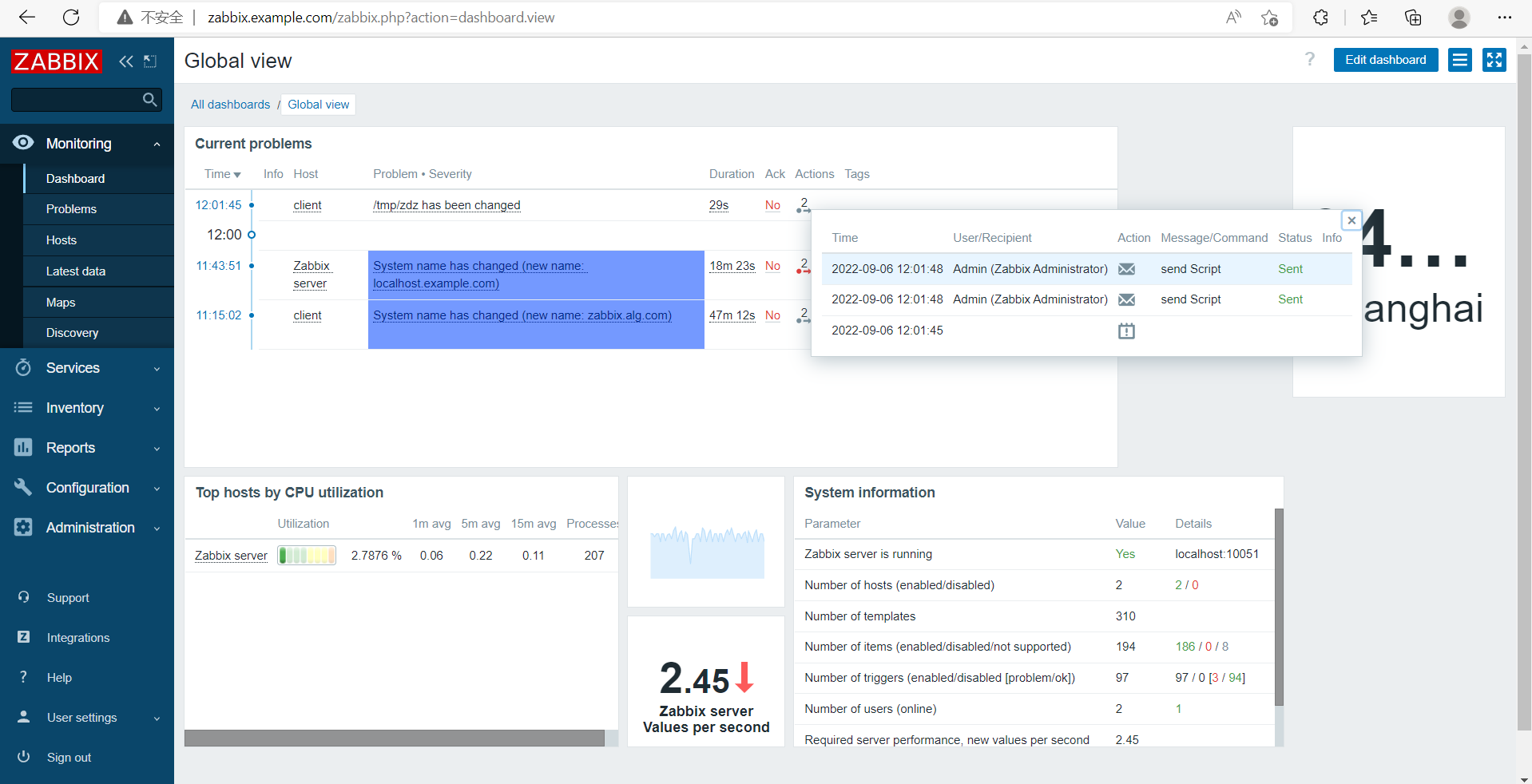This screenshot has height=784, width=1532.
Task: Open Problems in the Monitoring menu
Action: click(99, 209)
